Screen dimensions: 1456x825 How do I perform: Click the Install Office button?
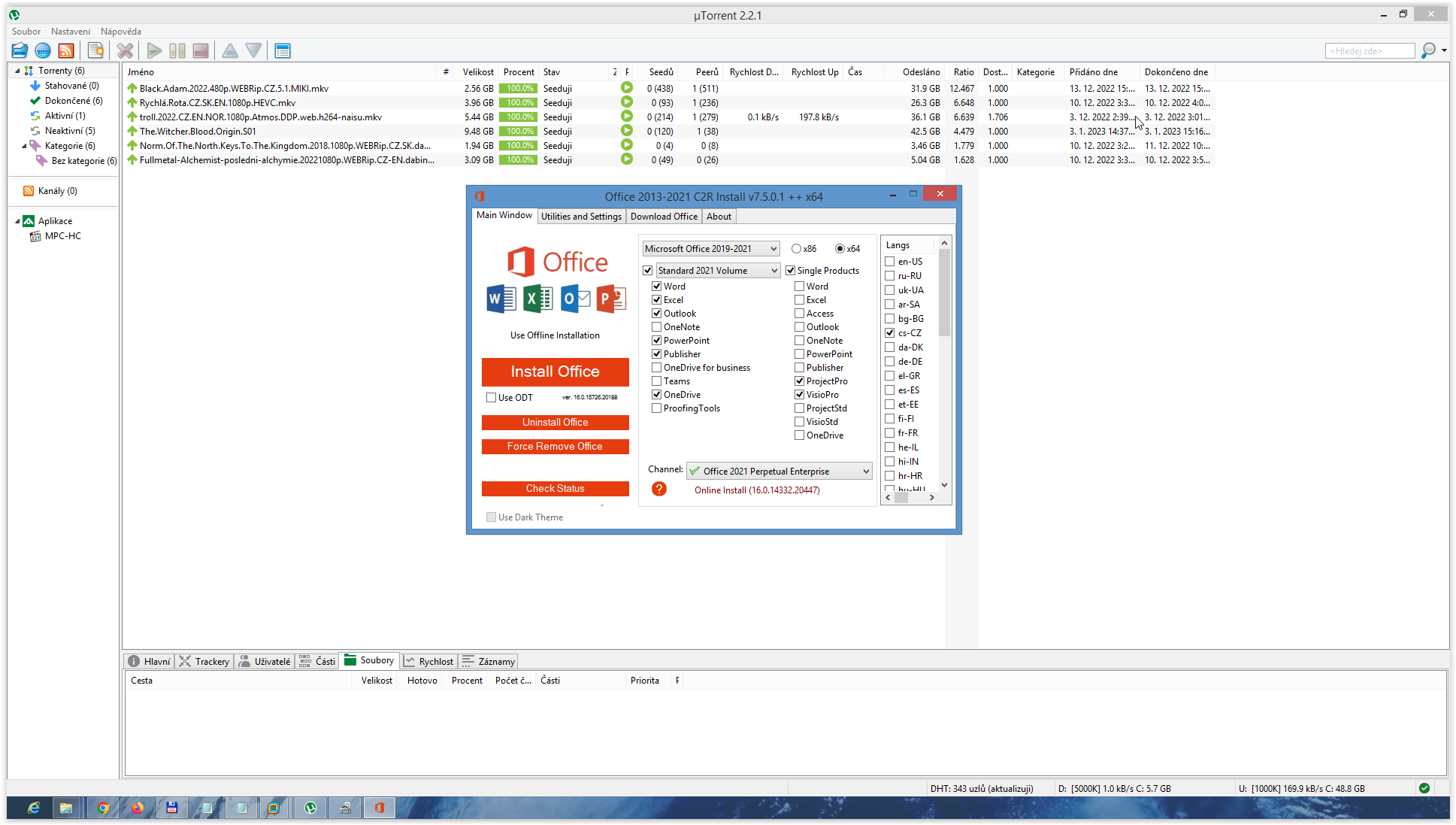(555, 372)
